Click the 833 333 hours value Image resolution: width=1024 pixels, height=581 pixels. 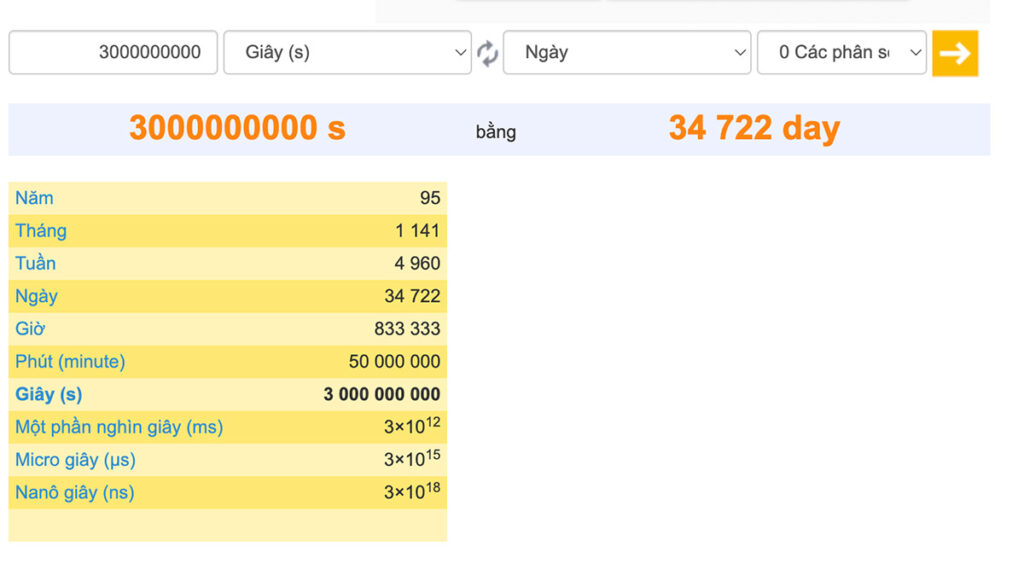407,329
